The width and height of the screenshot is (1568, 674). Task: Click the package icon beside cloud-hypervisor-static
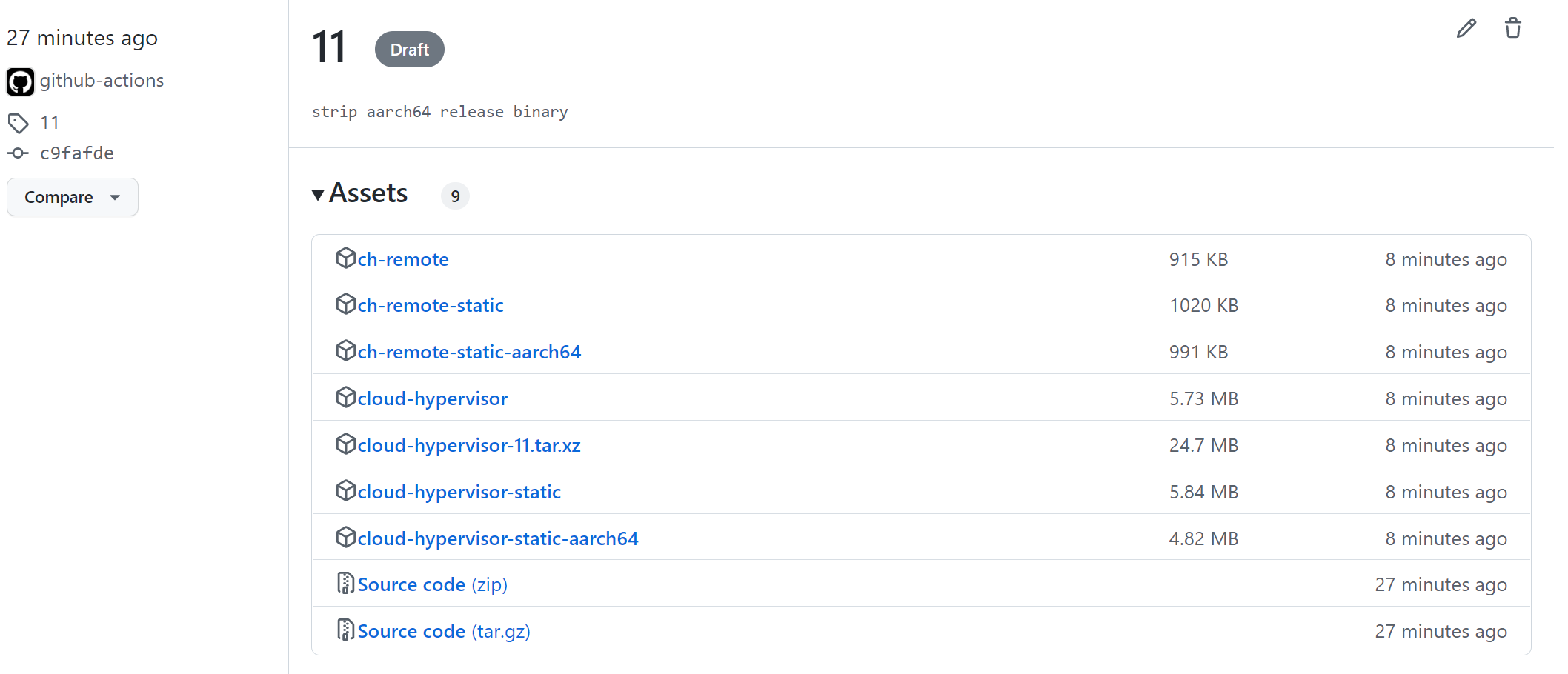[346, 490]
